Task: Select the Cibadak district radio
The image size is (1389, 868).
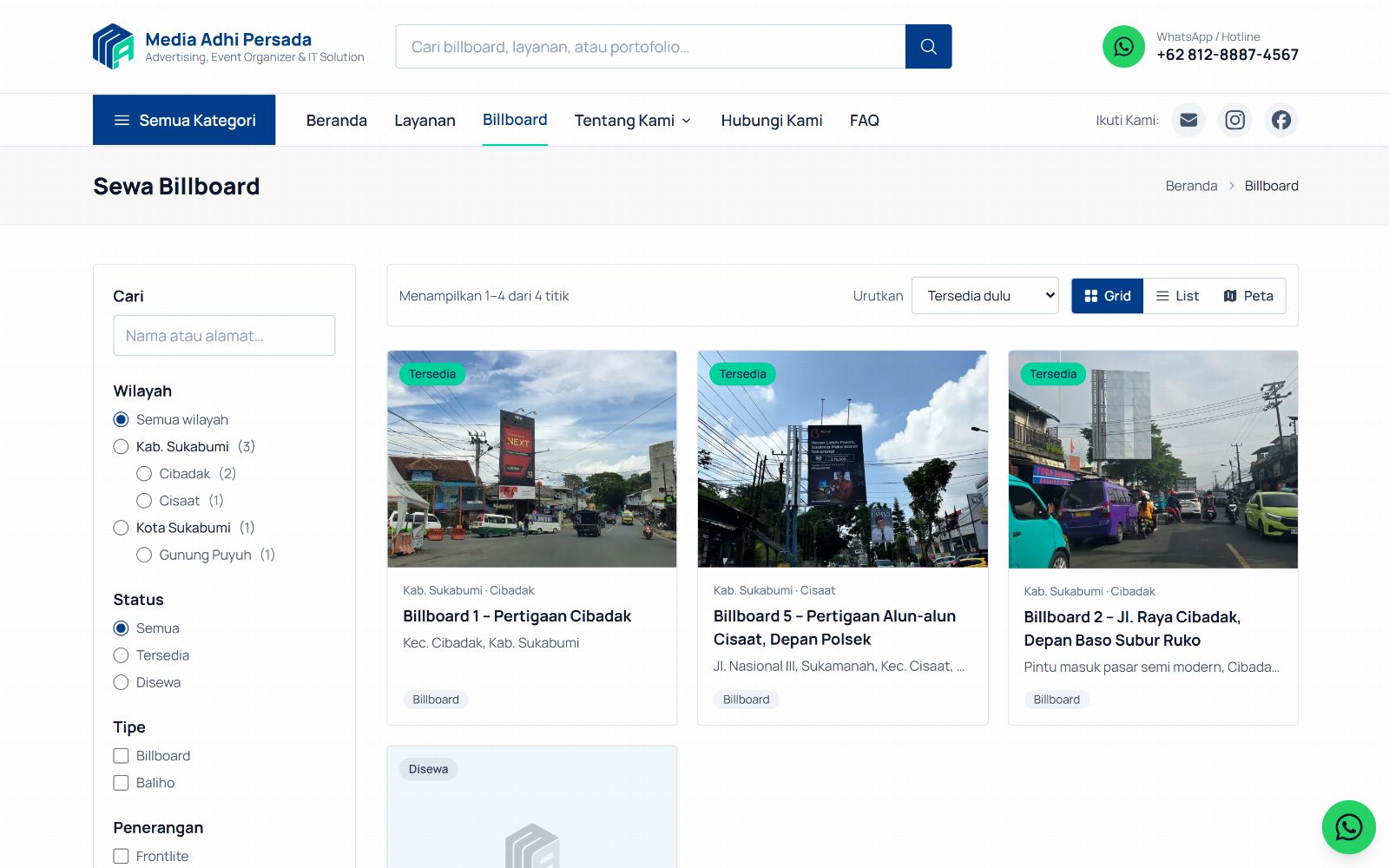Action: (x=144, y=474)
